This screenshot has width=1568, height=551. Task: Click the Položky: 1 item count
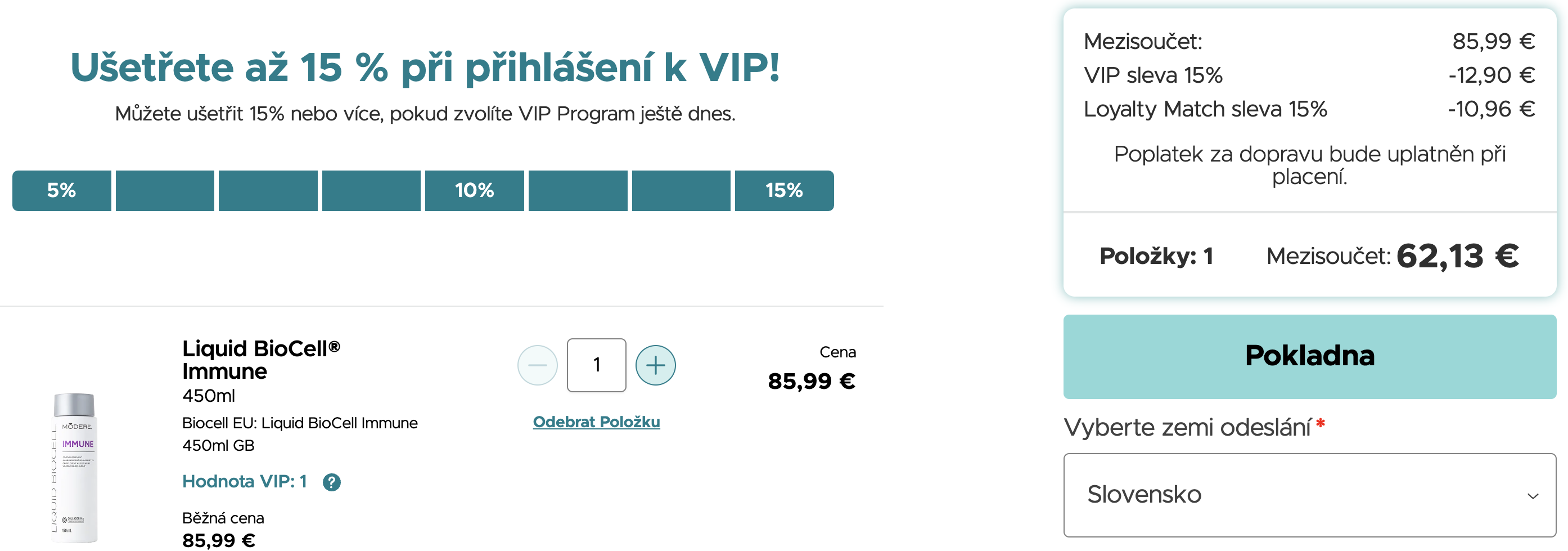pyautogui.click(x=1156, y=256)
